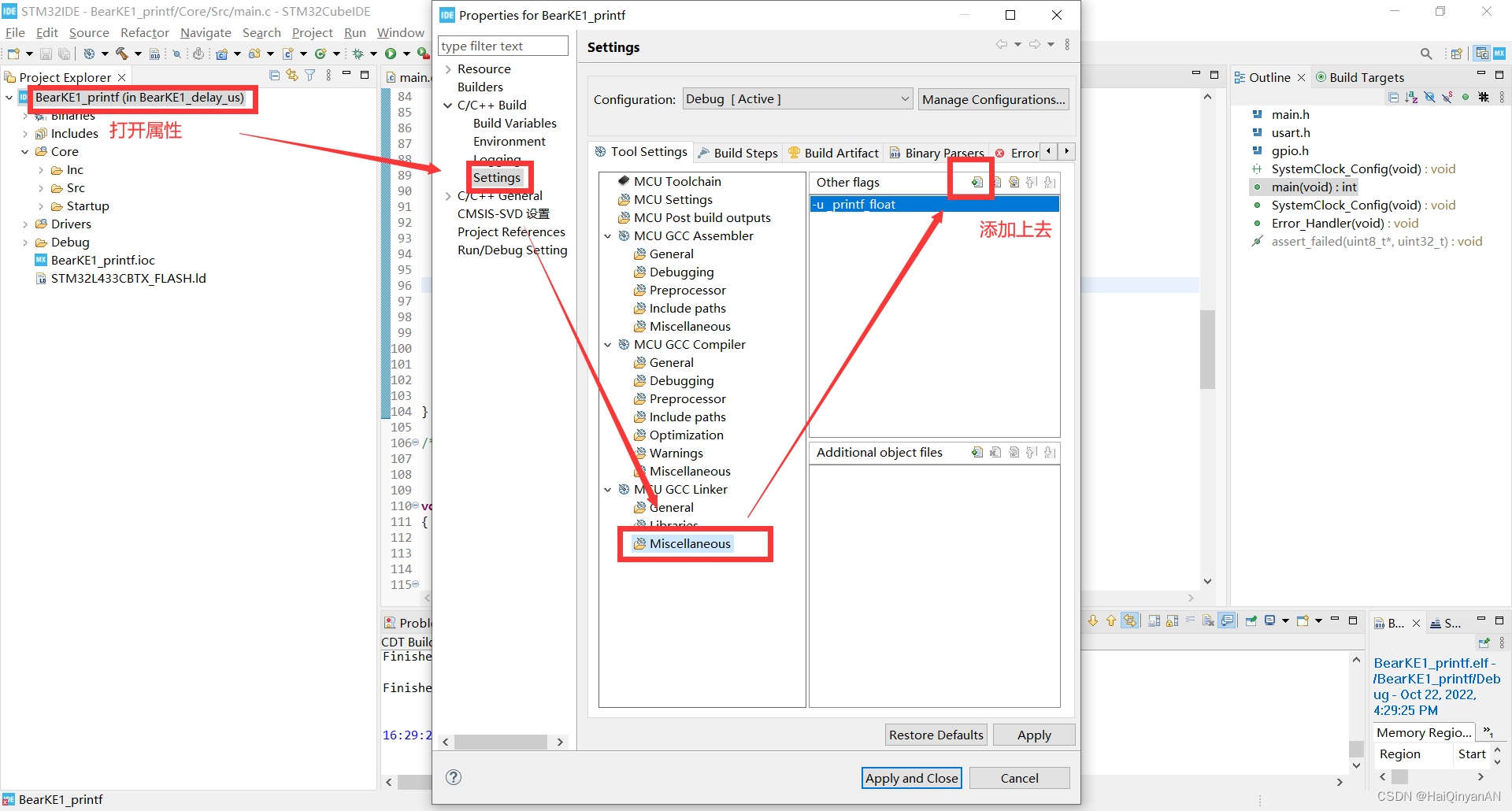
Task: Click Add icon in Additional object files
Action: point(976,452)
